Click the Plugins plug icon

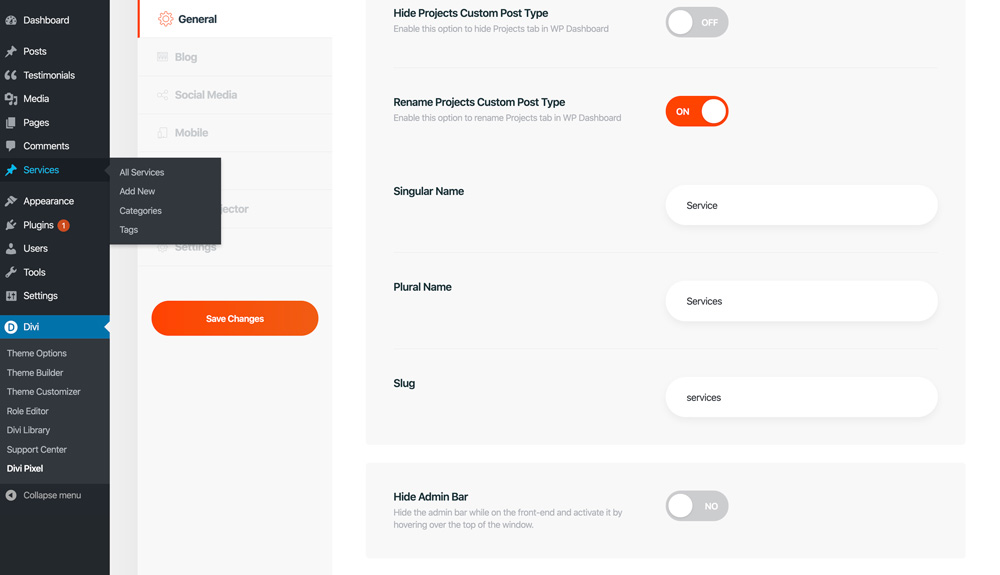click(11, 225)
